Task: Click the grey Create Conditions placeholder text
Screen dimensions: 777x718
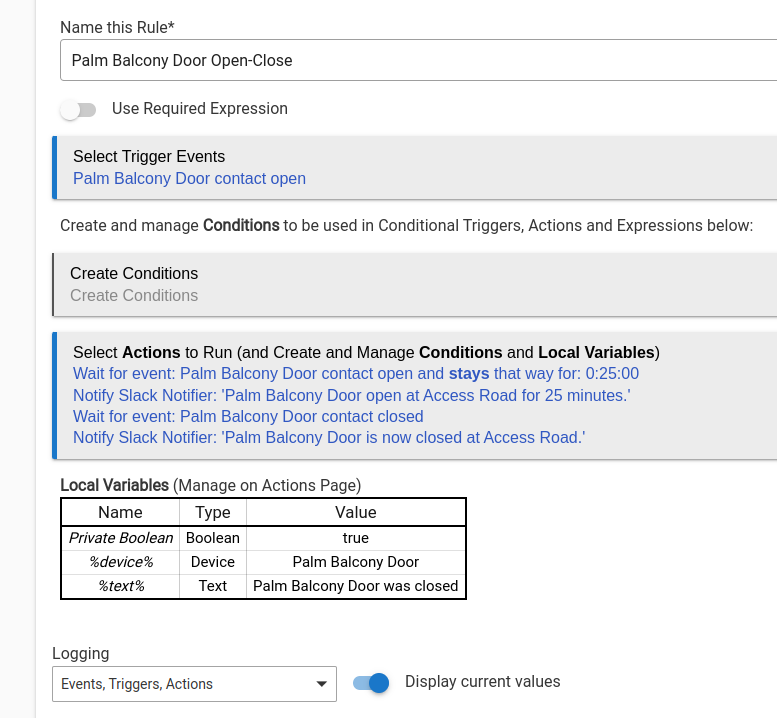Action: (134, 295)
